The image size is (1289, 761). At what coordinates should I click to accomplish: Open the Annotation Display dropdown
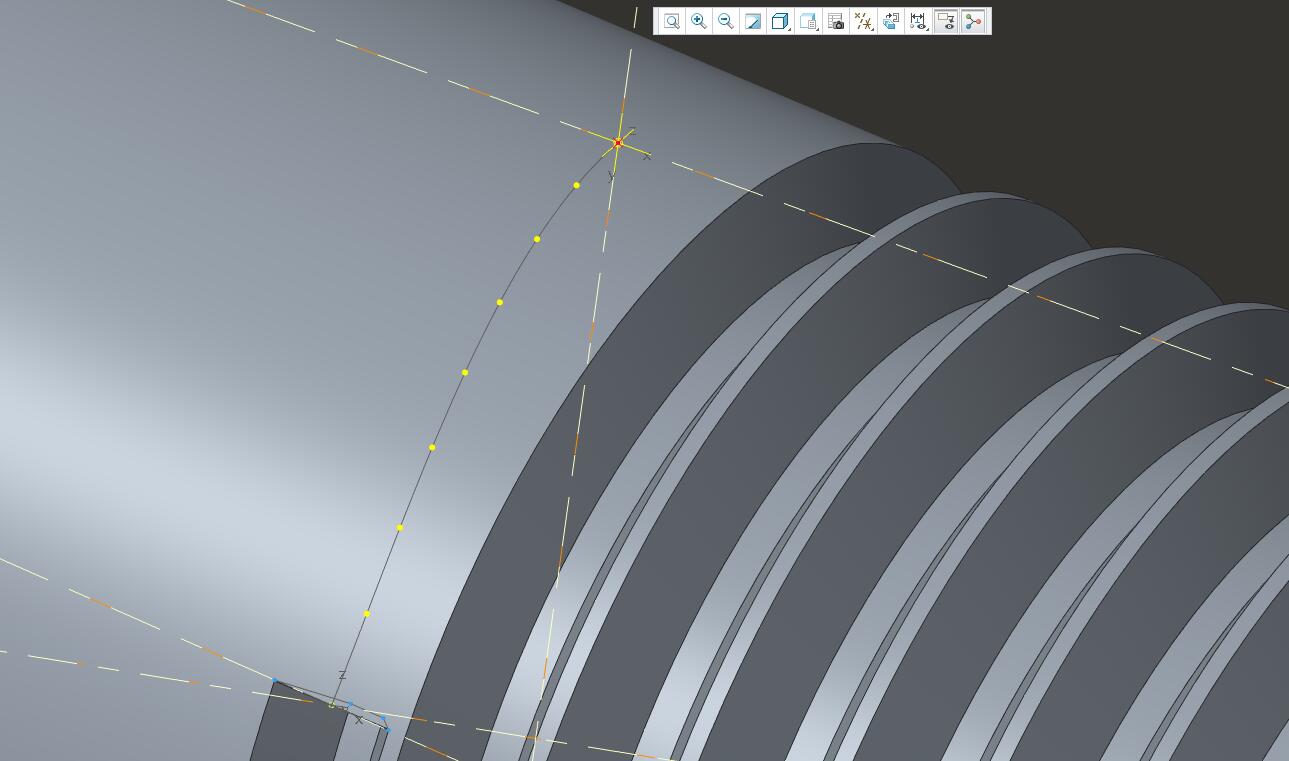coord(918,21)
